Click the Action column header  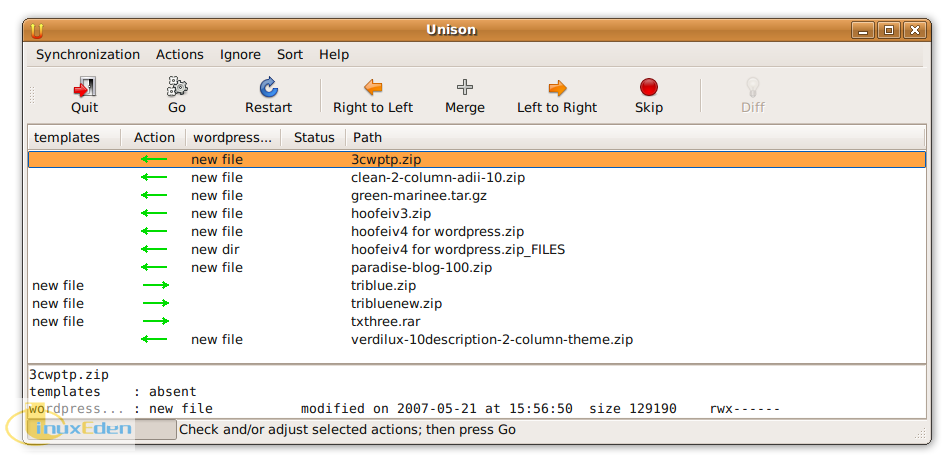[x=154, y=137]
